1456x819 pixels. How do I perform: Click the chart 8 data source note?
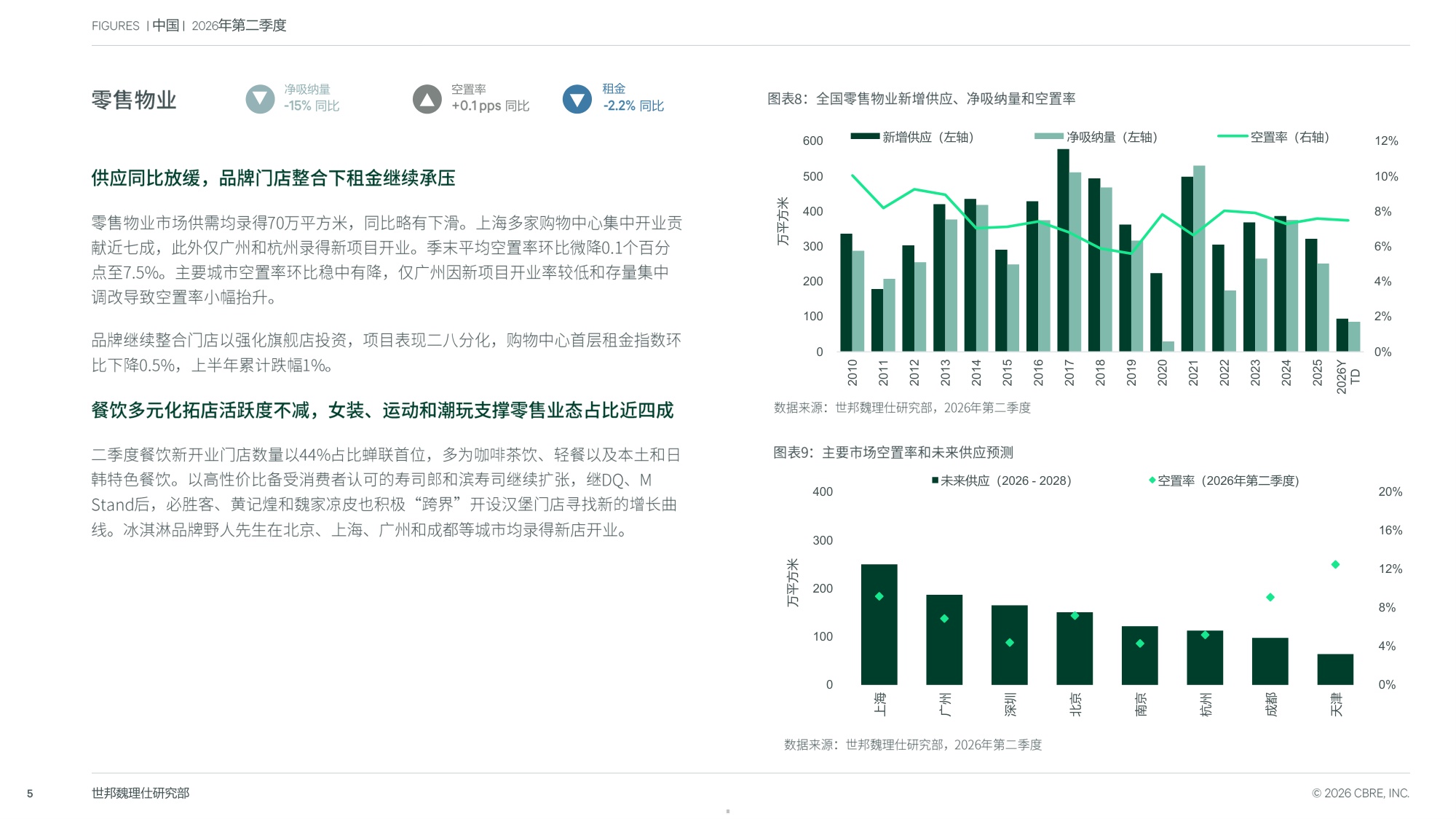point(902,408)
